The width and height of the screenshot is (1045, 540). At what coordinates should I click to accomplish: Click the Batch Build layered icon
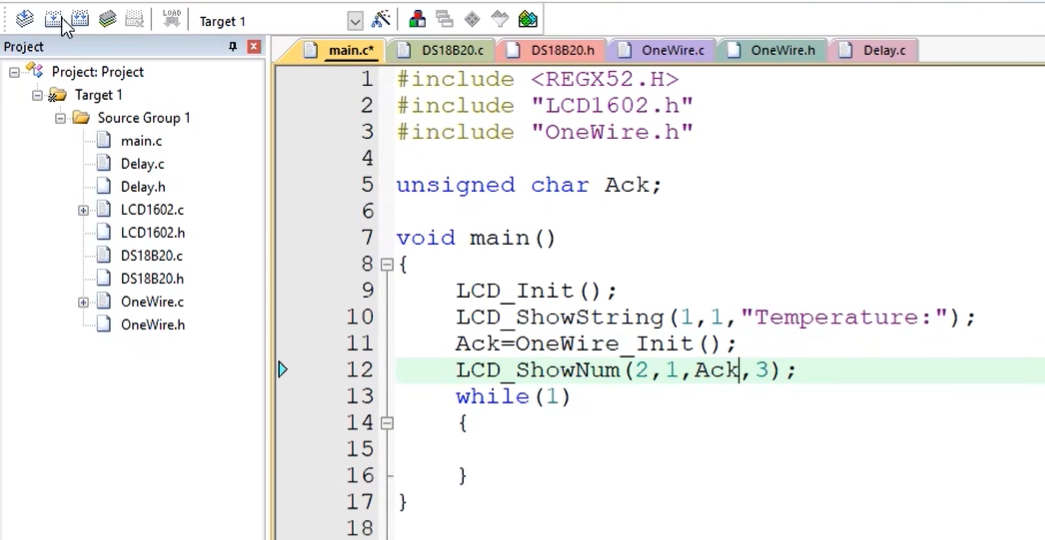coord(107,19)
